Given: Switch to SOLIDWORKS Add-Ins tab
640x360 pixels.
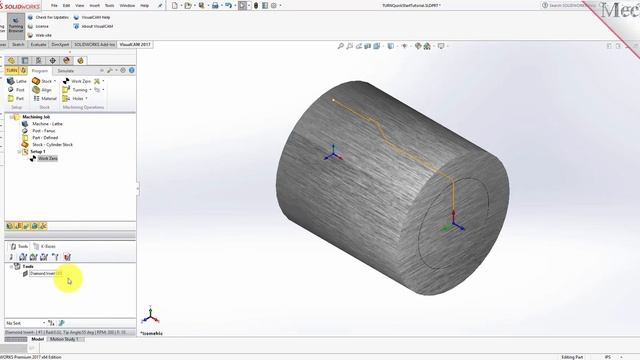Looking at the screenshot, I should (94, 44).
